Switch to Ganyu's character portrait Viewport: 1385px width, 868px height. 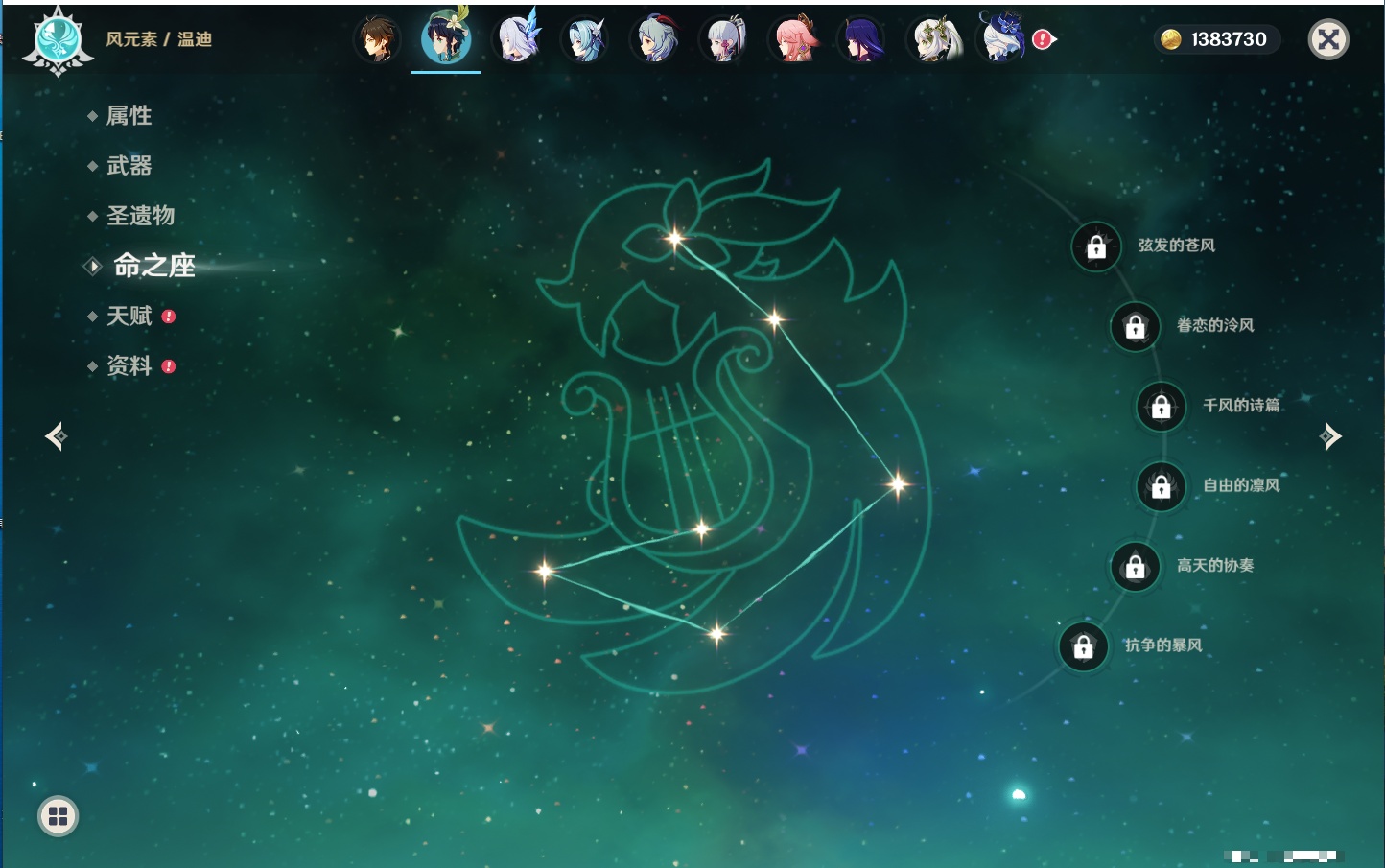click(x=655, y=40)
